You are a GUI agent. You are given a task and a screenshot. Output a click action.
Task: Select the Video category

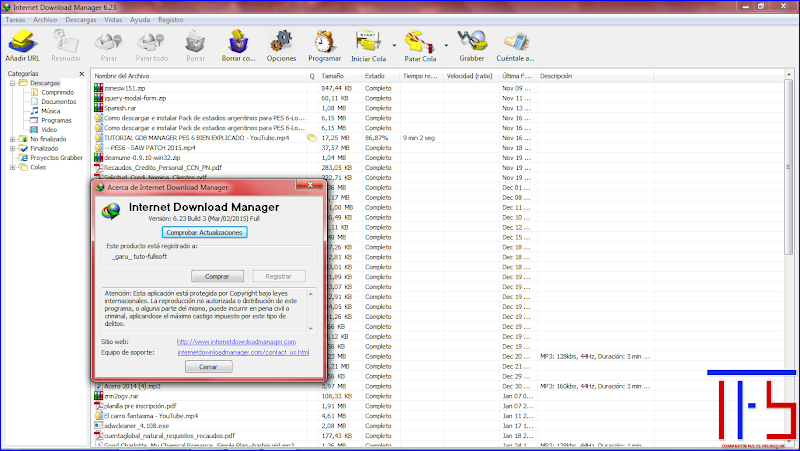(49, 130)
